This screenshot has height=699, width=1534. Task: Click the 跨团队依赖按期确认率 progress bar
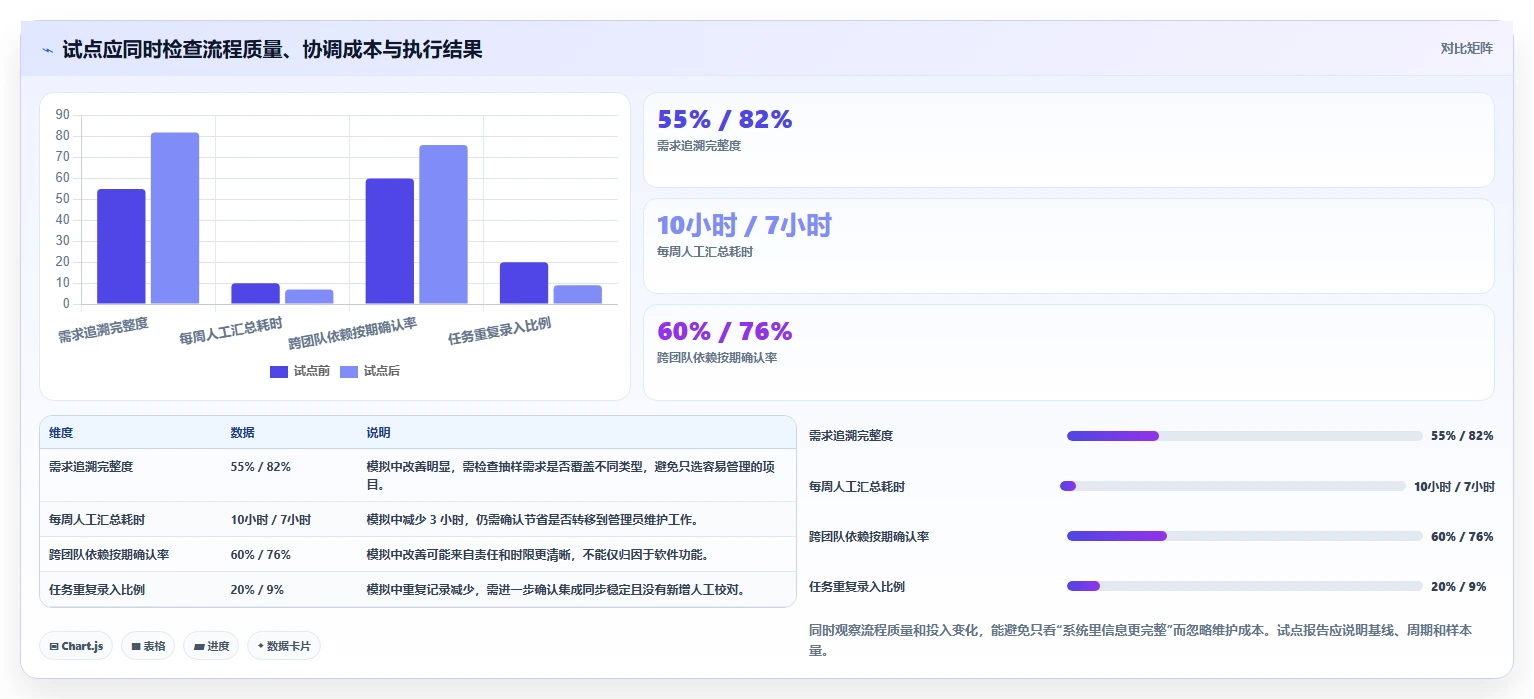(x=1244, y=536)
